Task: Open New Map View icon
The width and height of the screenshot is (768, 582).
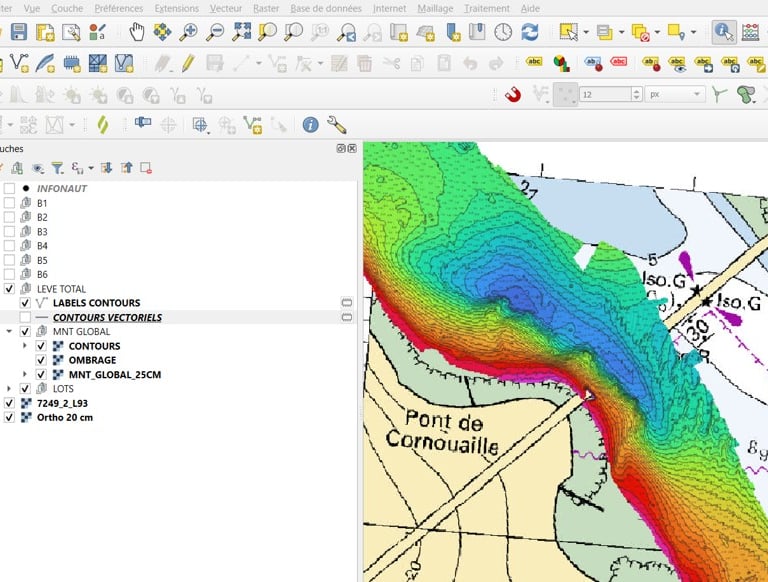Action: coord(399,32)
